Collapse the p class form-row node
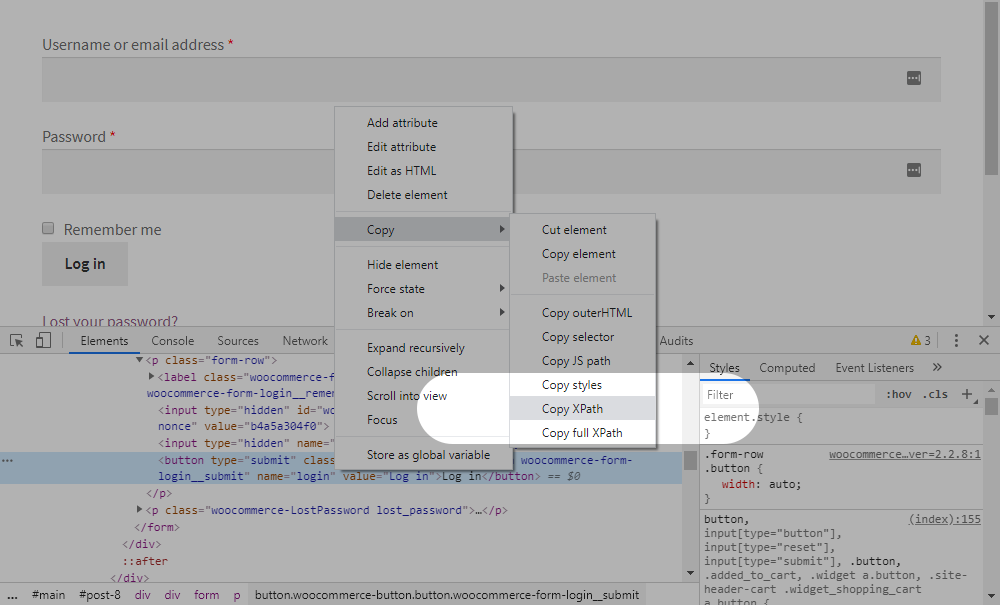This screenshot has height=605, width=1000. click(x=139, y=360)
